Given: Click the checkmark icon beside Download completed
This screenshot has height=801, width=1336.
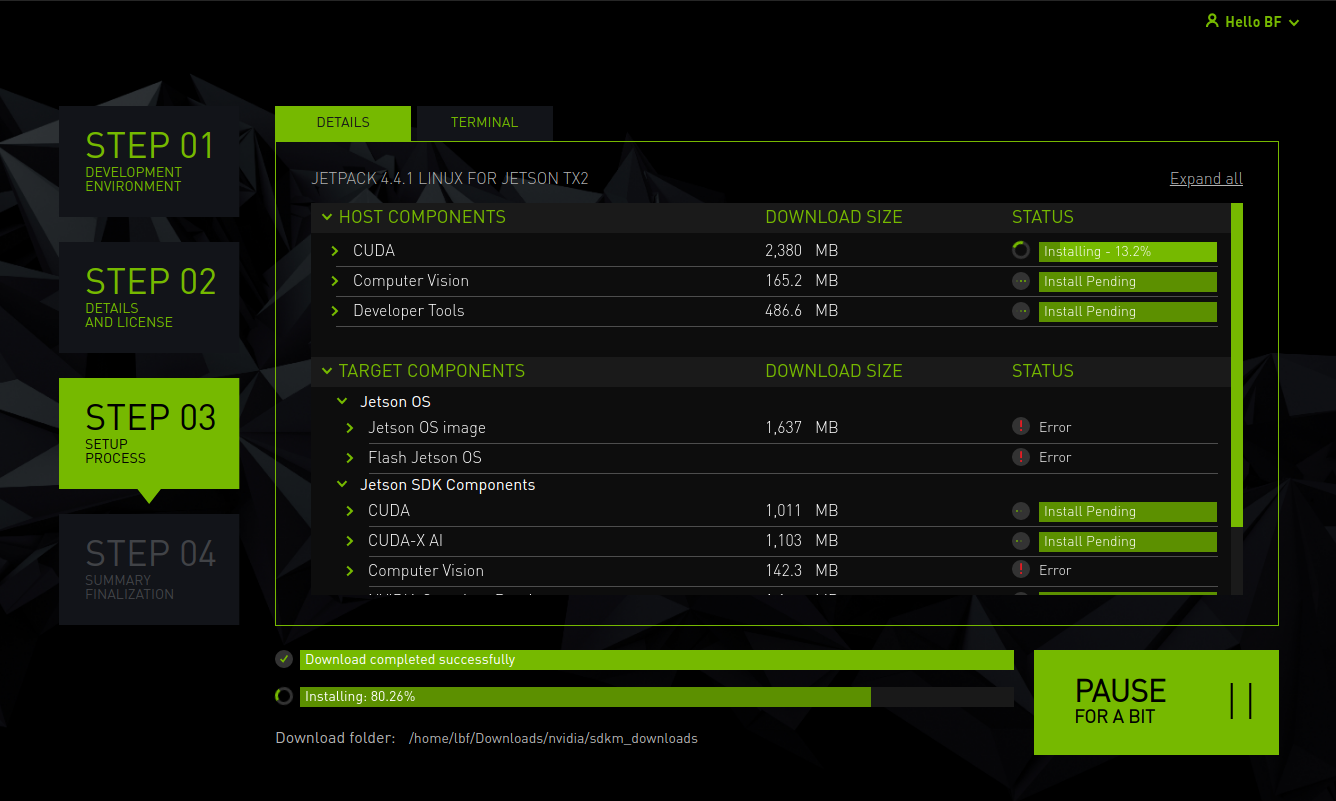Looking at the screenshot, I should click(x=284, y=659).
